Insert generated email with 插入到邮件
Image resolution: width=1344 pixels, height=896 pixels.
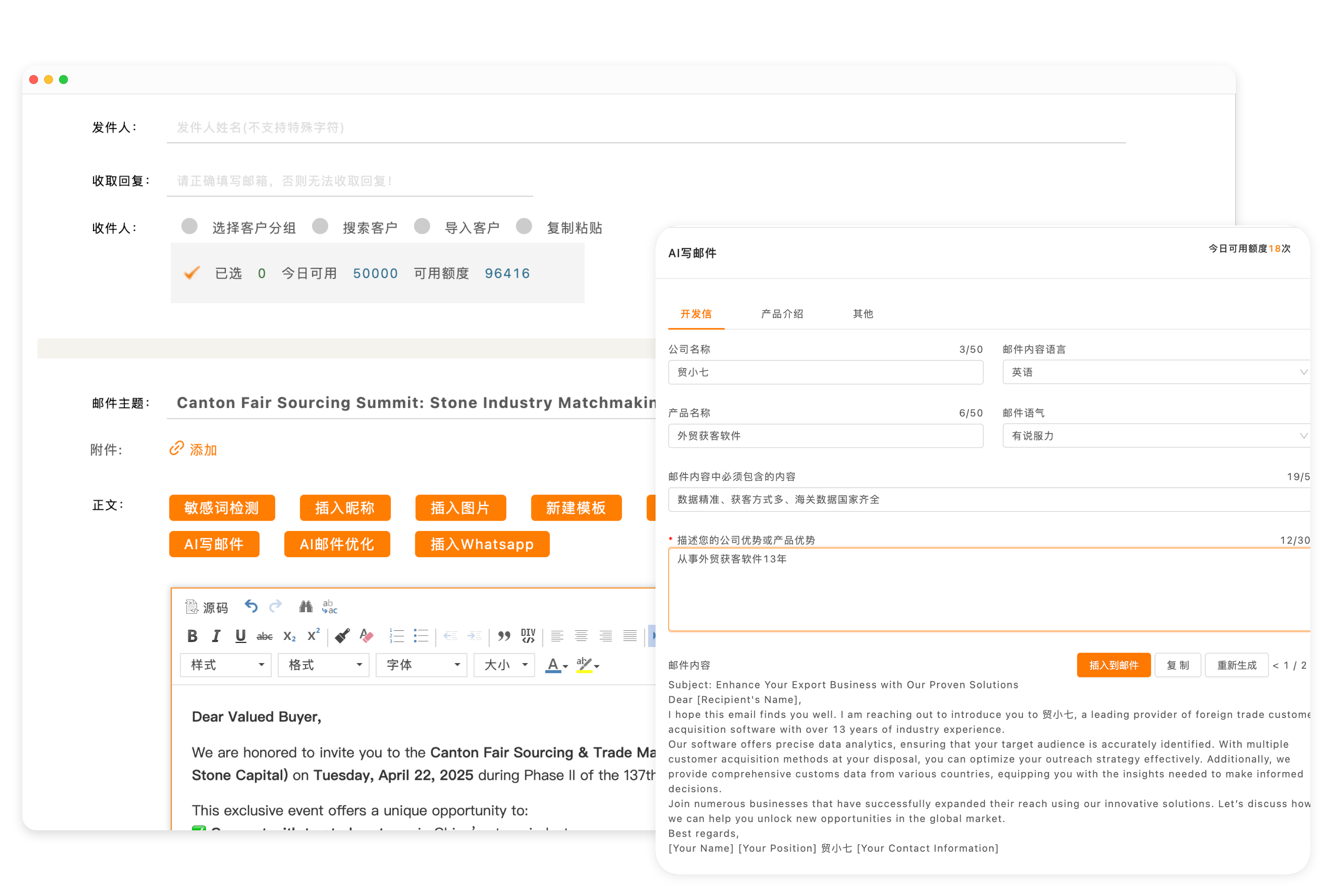point(1114,665)
